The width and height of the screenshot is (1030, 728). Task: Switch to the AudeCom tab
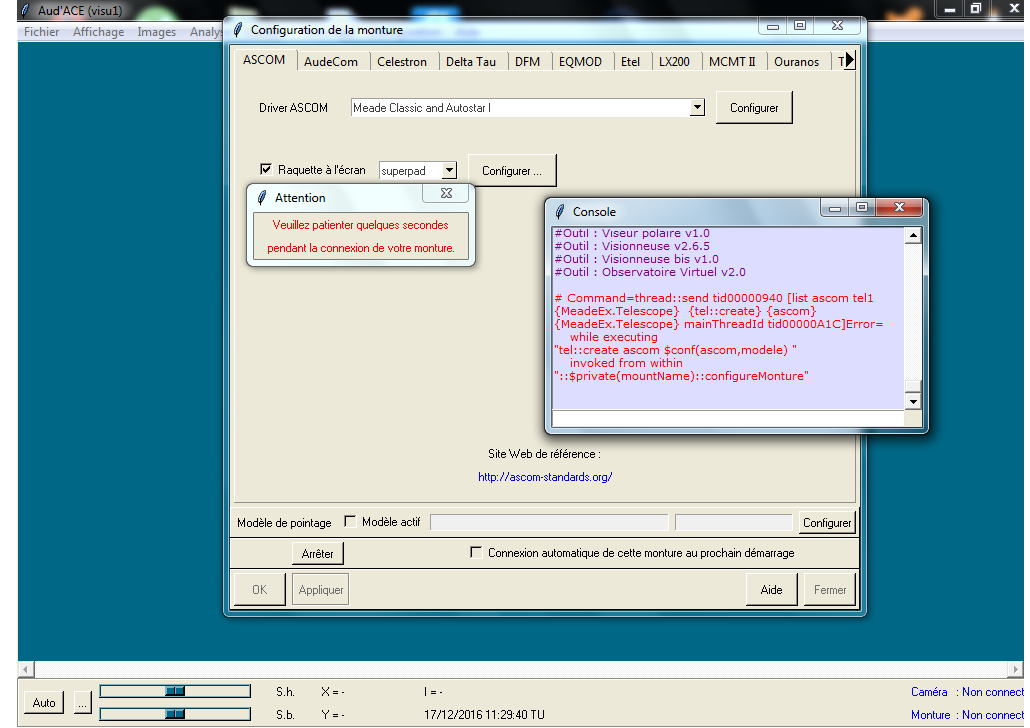coord(330,62)
